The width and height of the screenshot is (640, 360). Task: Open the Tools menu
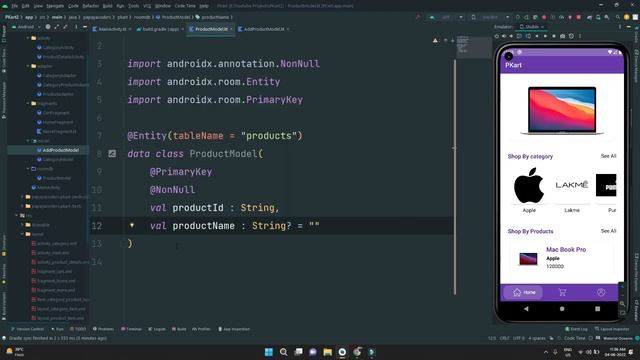click(133, 6)
